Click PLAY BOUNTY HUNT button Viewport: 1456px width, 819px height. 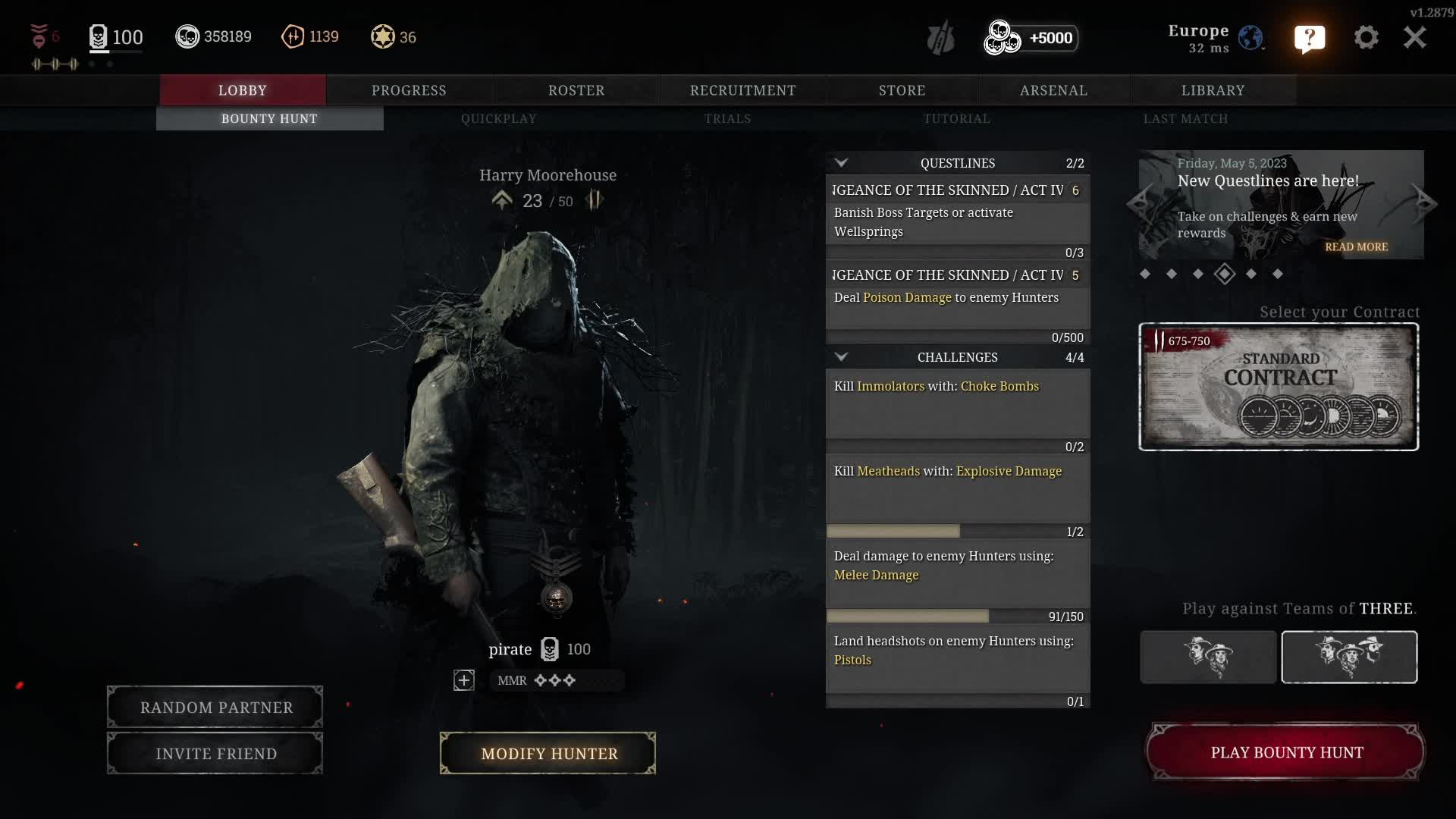point(1286,752)
